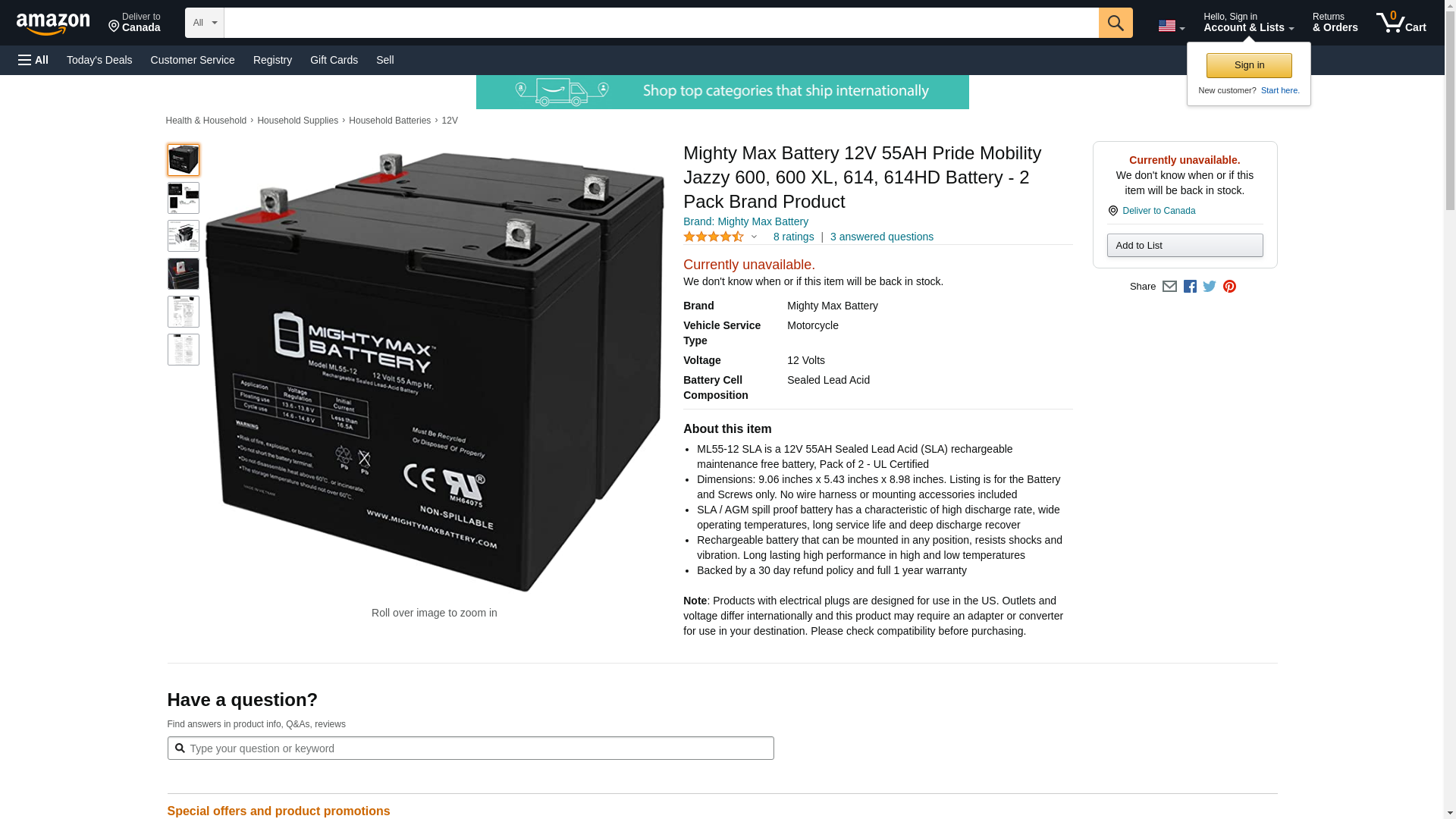The image size is (1456, 819).
Task: Open Household Batteries breadcrumb link
Action: pyautogui.click(x=390, y=121)
